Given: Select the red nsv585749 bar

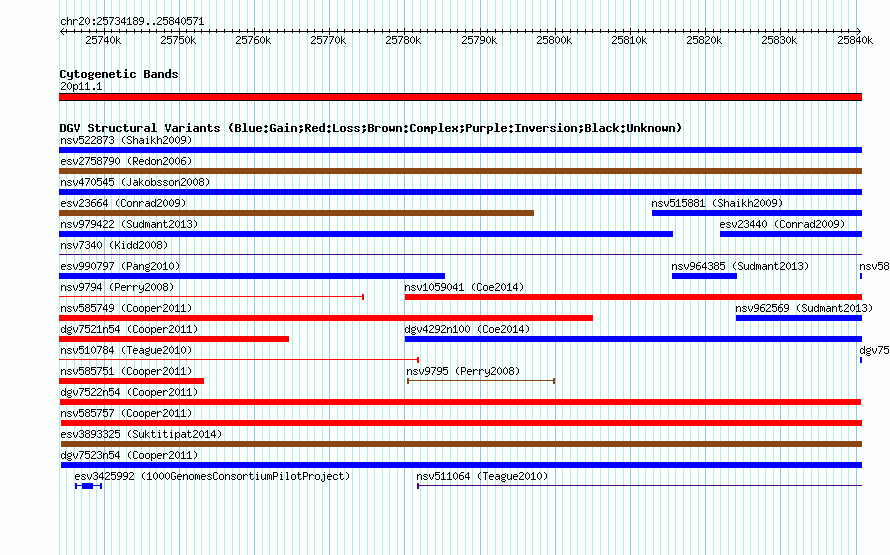Looking at the screenshot, I should (326, 318).
